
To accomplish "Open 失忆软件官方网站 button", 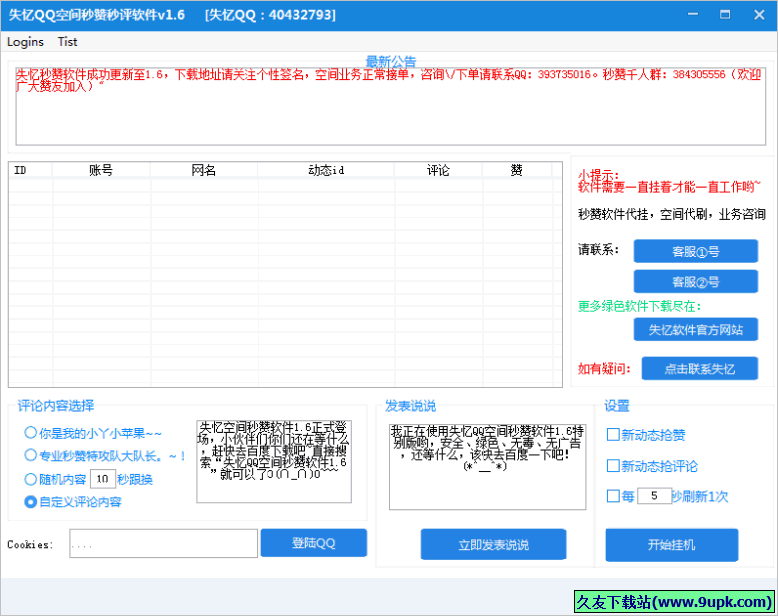I will (696, 329).
